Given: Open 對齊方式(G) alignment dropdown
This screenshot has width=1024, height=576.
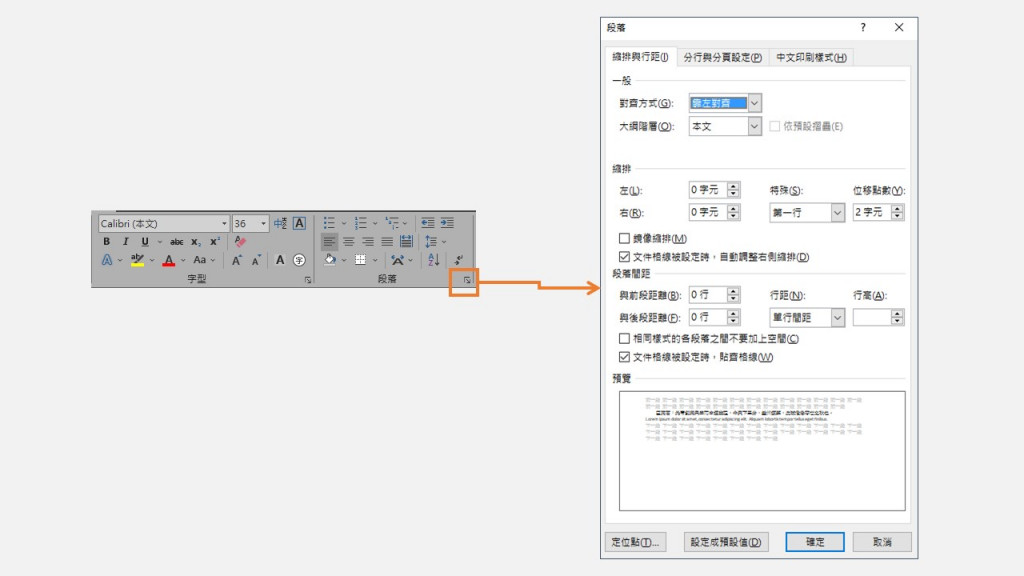Looking at the screenshot, I should [x=754, y=103].
